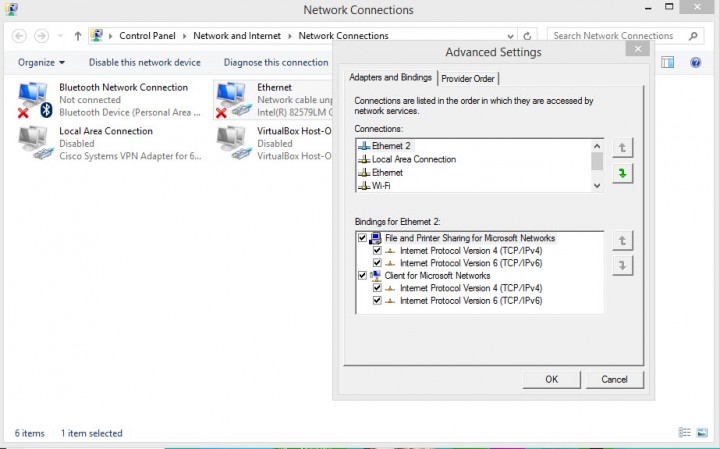Viewport: 720px width, 449px height.
Task: Select the VirtualBox Host-Only adapter icon
Action: 234,143
